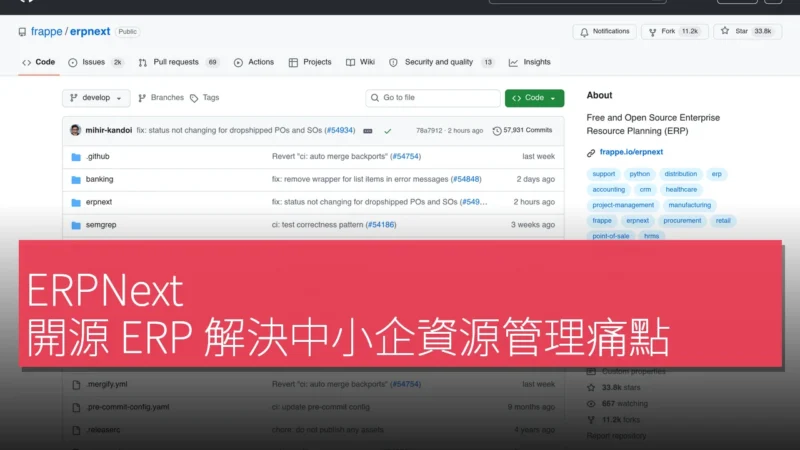
Task: Select the distribution topic tag
Action: coord(681,174)
